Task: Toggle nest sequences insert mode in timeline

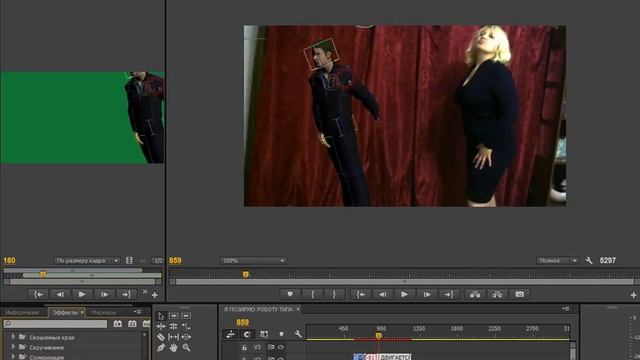Action: (230, 334)
